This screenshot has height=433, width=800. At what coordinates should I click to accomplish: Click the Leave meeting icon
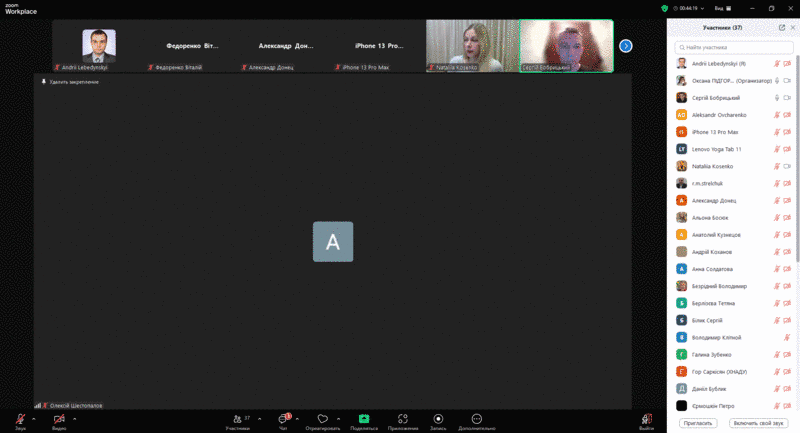(x=647, y=419)
